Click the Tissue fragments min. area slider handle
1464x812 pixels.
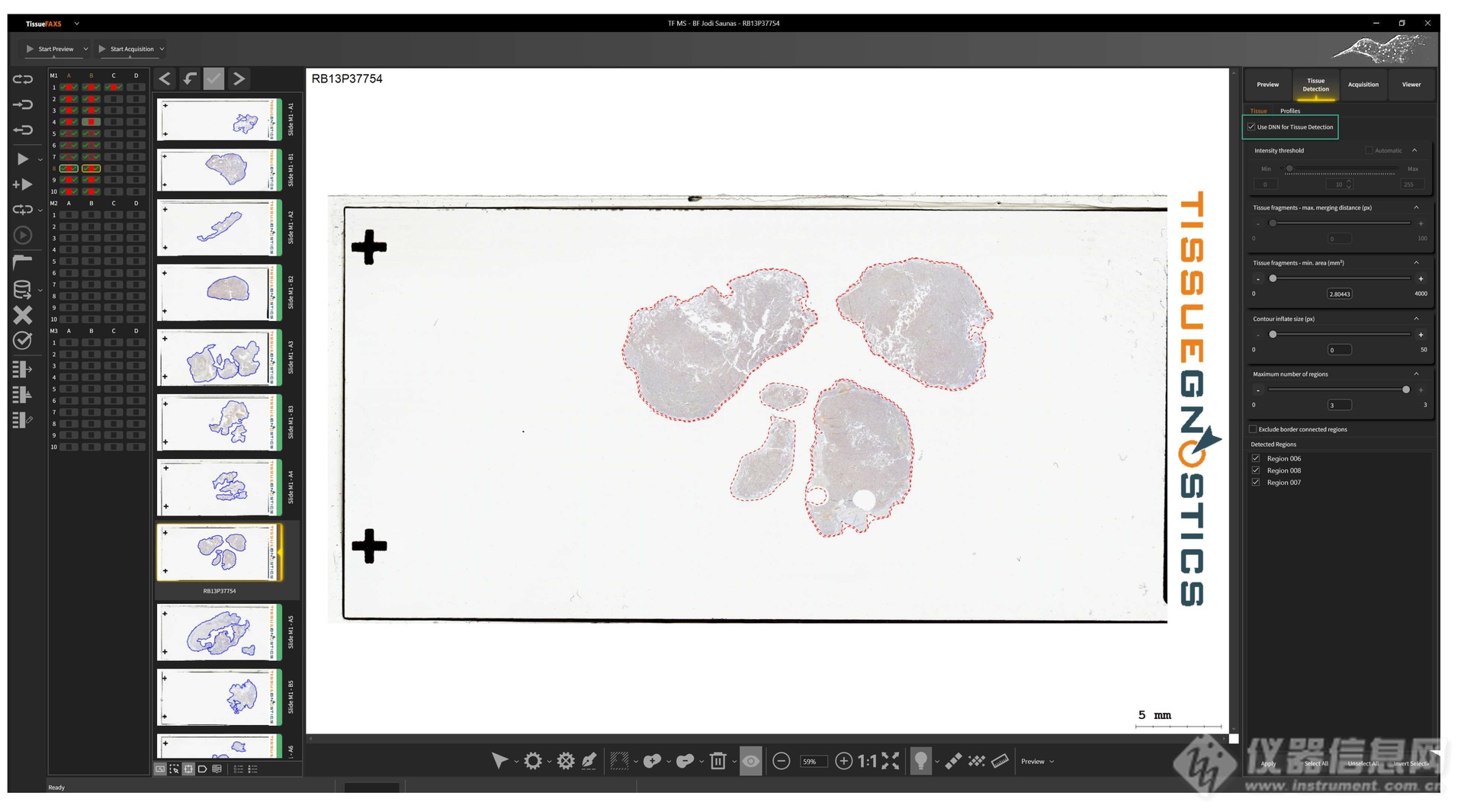coord(1273,278)
